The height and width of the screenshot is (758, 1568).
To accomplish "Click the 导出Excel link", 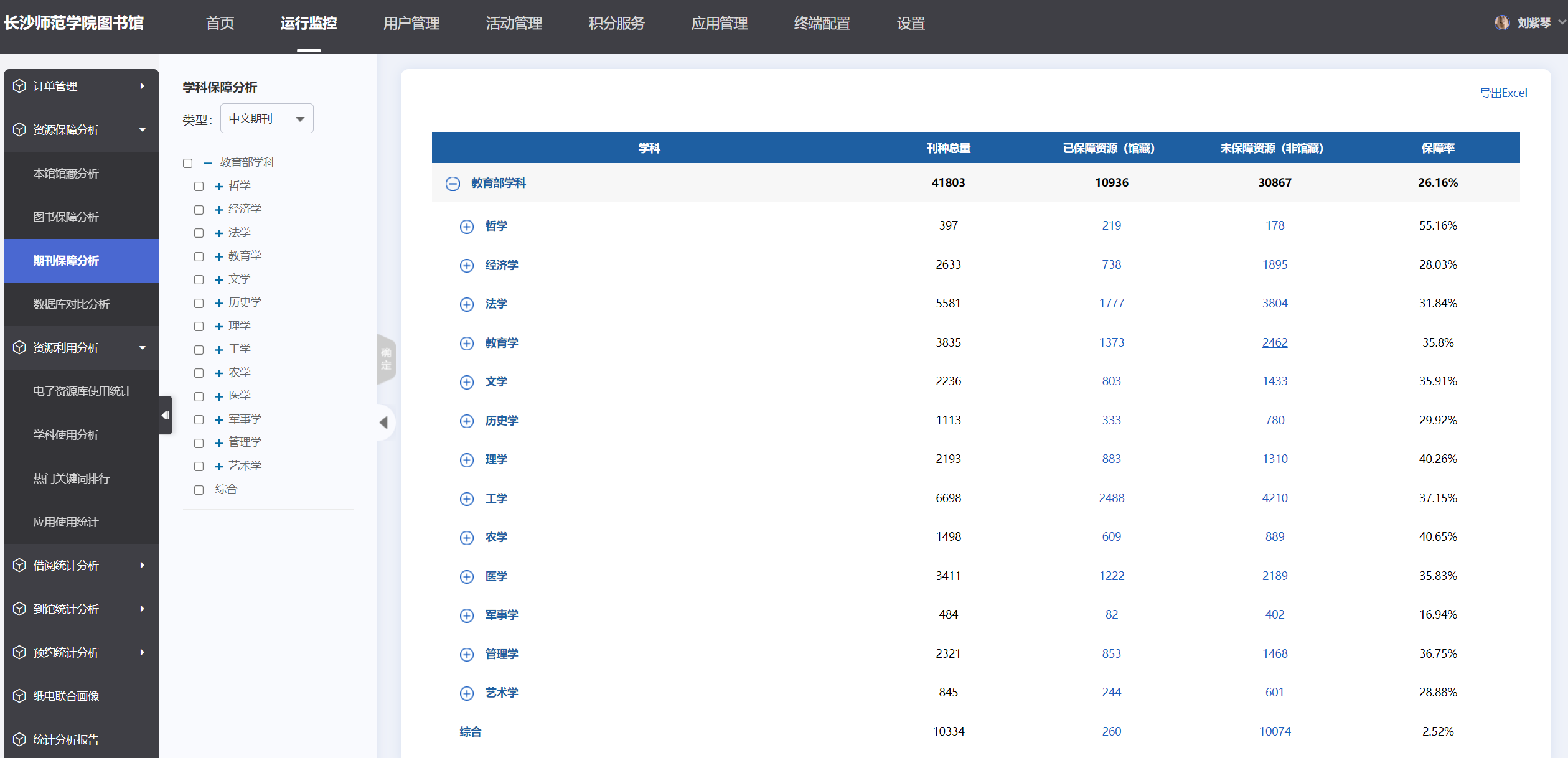I will click(x=1503, y=93).
